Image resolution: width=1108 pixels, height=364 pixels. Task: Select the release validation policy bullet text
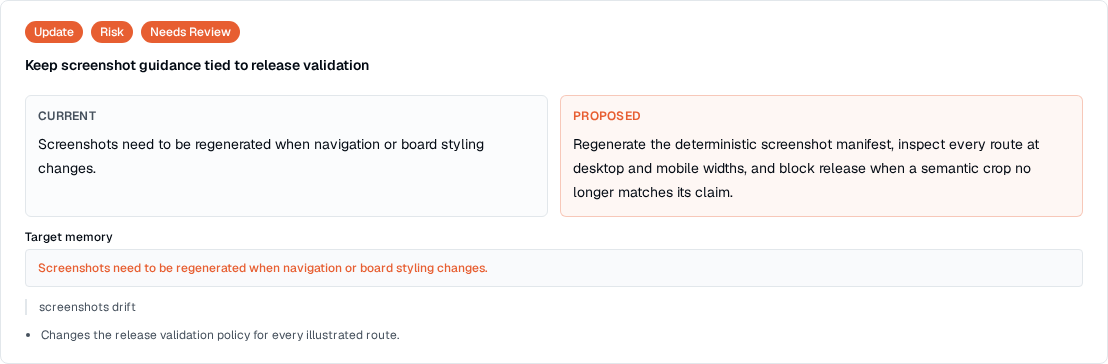coord(220,335)
